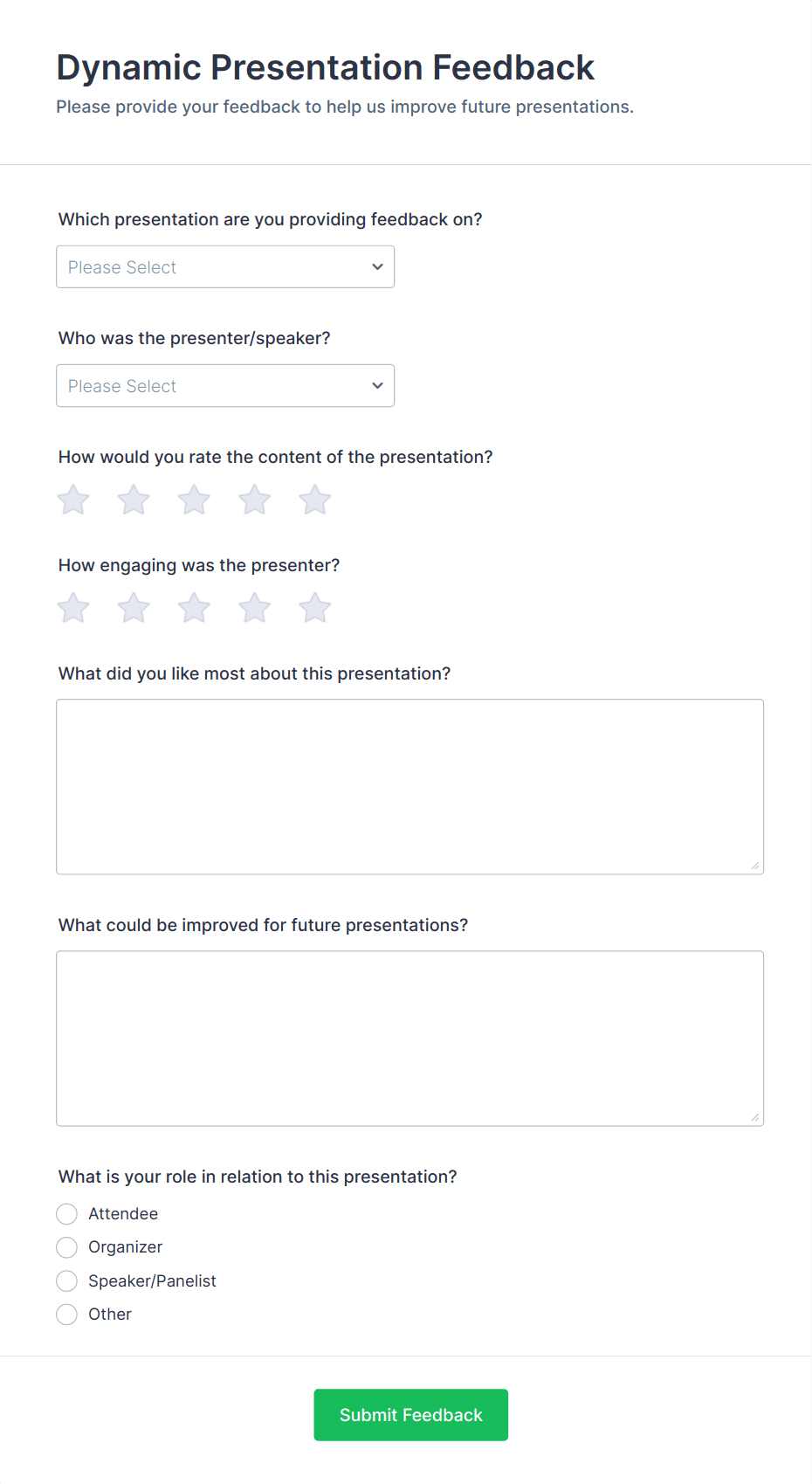The height and width of the screenshot is (1484, 812).
Task: Give content rating of four stars
Action: (x=254, y=500)
